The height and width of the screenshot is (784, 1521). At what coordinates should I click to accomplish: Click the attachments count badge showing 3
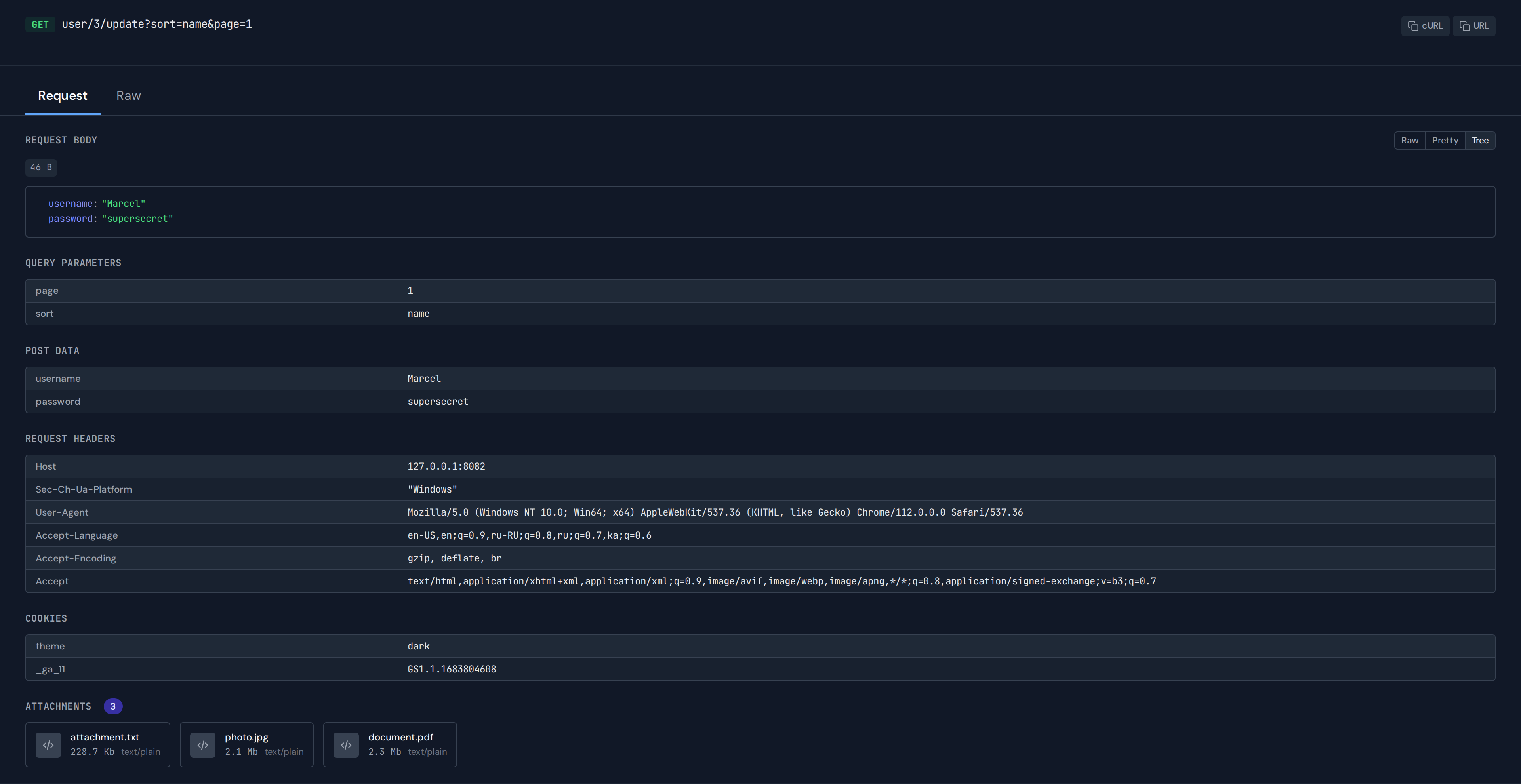(113, 707)
